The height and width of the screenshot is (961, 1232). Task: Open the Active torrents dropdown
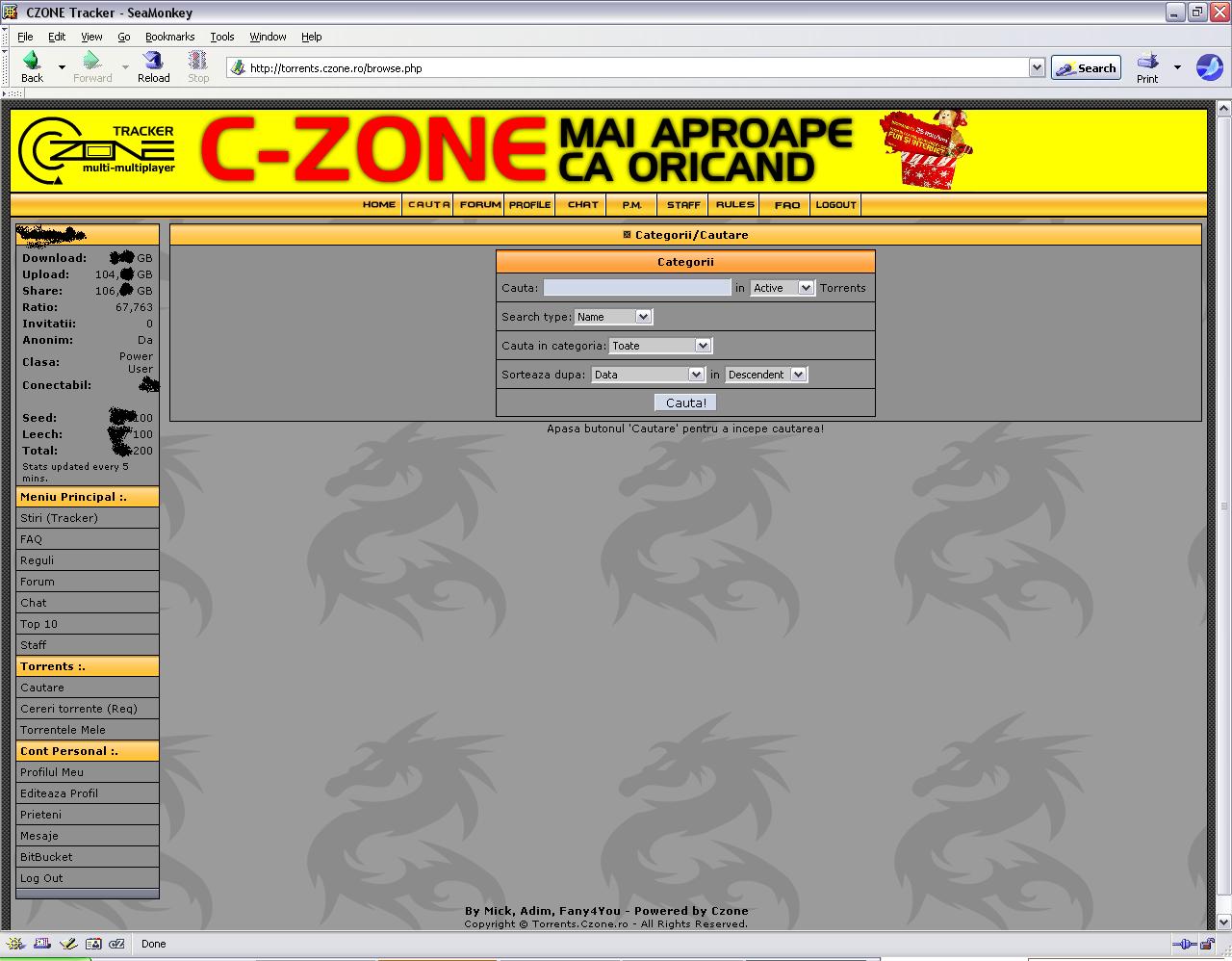(x=783, y=288)
